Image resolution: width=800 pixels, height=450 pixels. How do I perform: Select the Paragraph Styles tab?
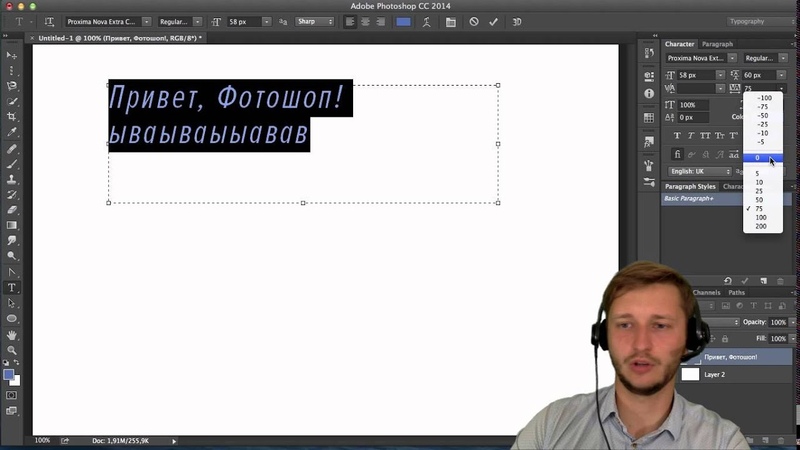(690, 186)
